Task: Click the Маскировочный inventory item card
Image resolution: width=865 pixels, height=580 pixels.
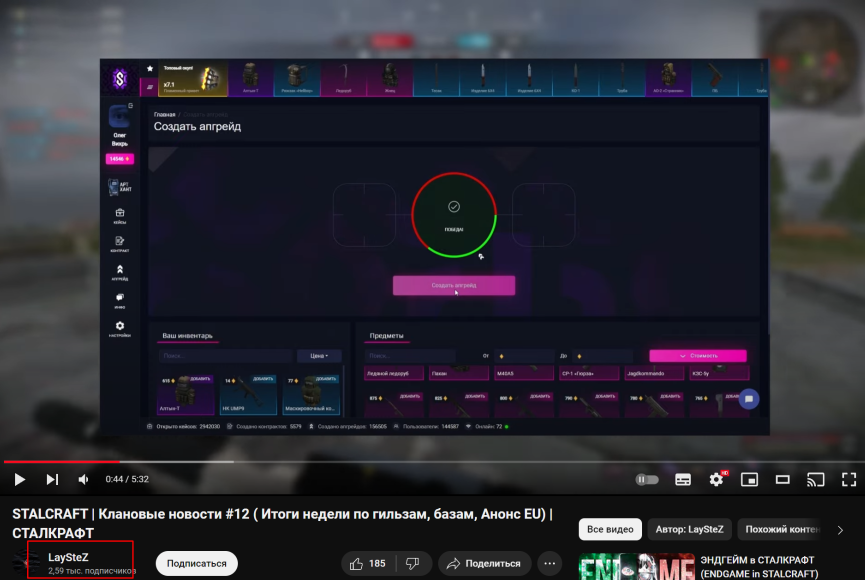Action: coord(311,394)
